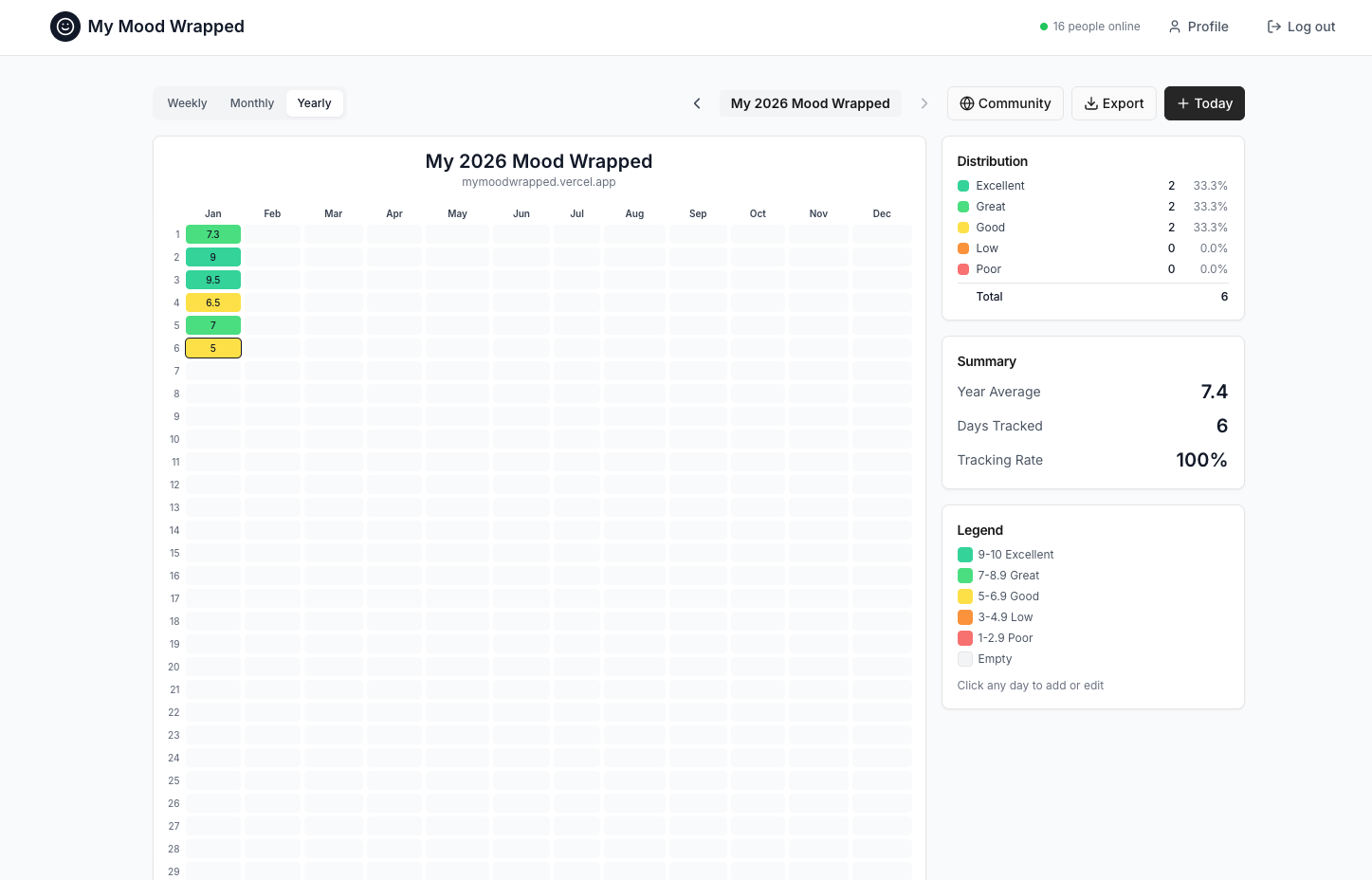
Task: Switch to the Monthly view tab
Action: (x=251, y=102)
